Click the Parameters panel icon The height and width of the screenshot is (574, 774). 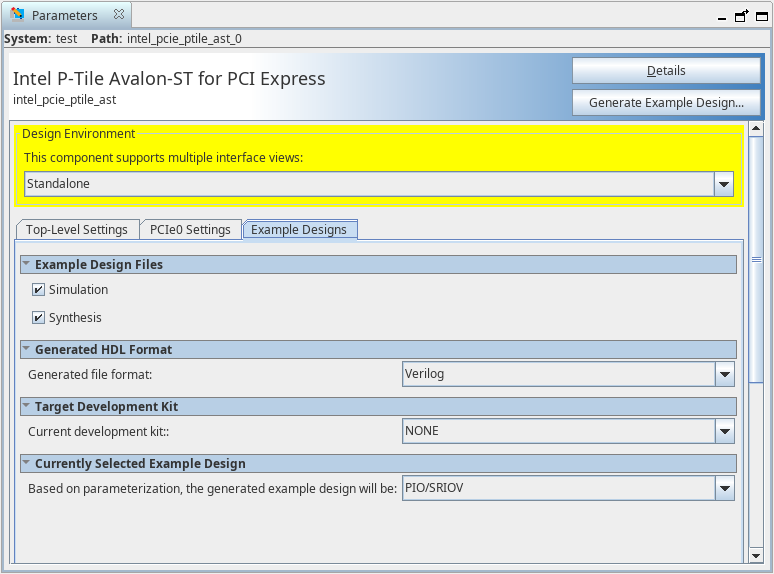click(17, 14)
